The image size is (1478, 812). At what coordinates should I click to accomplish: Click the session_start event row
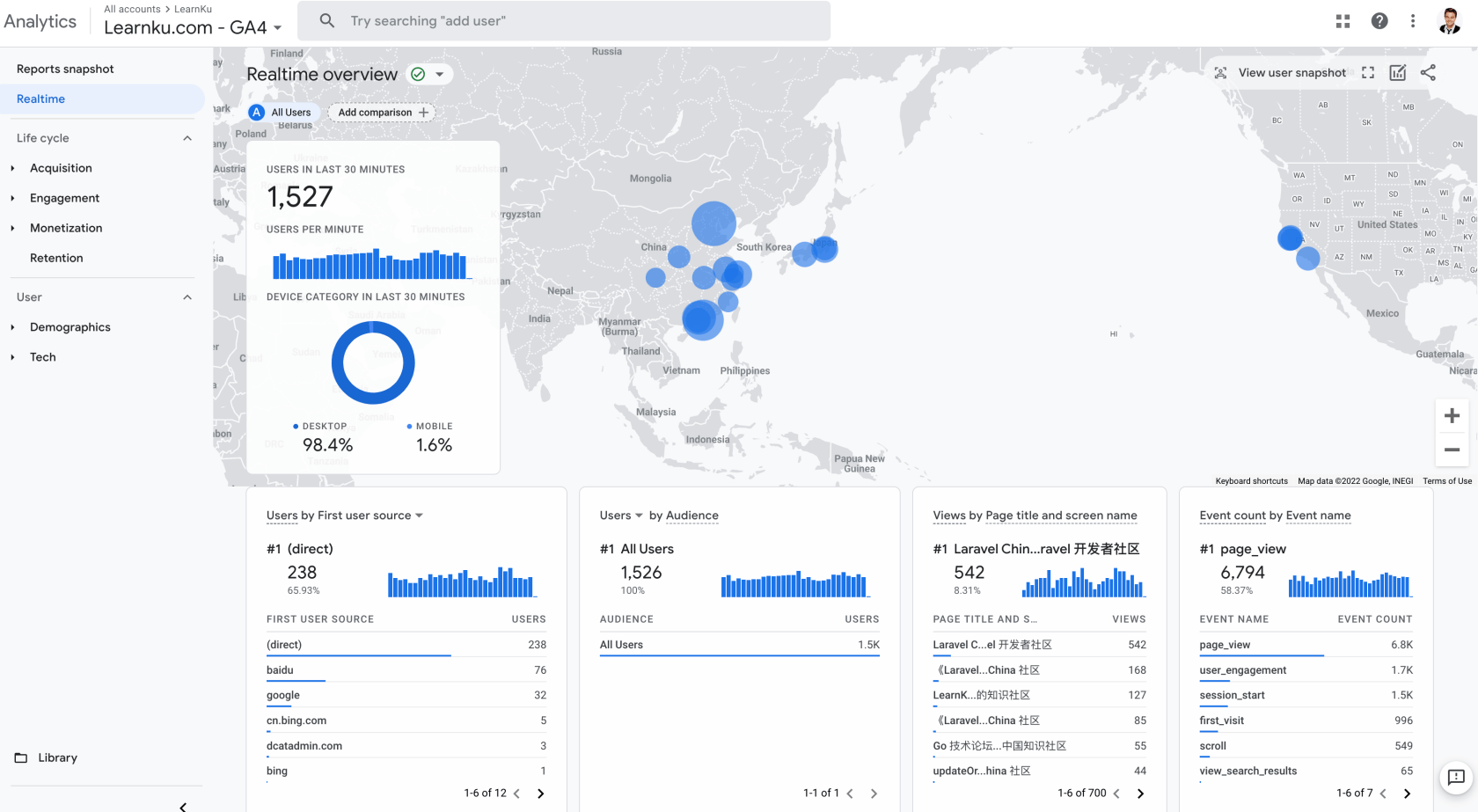[1306, 695]
